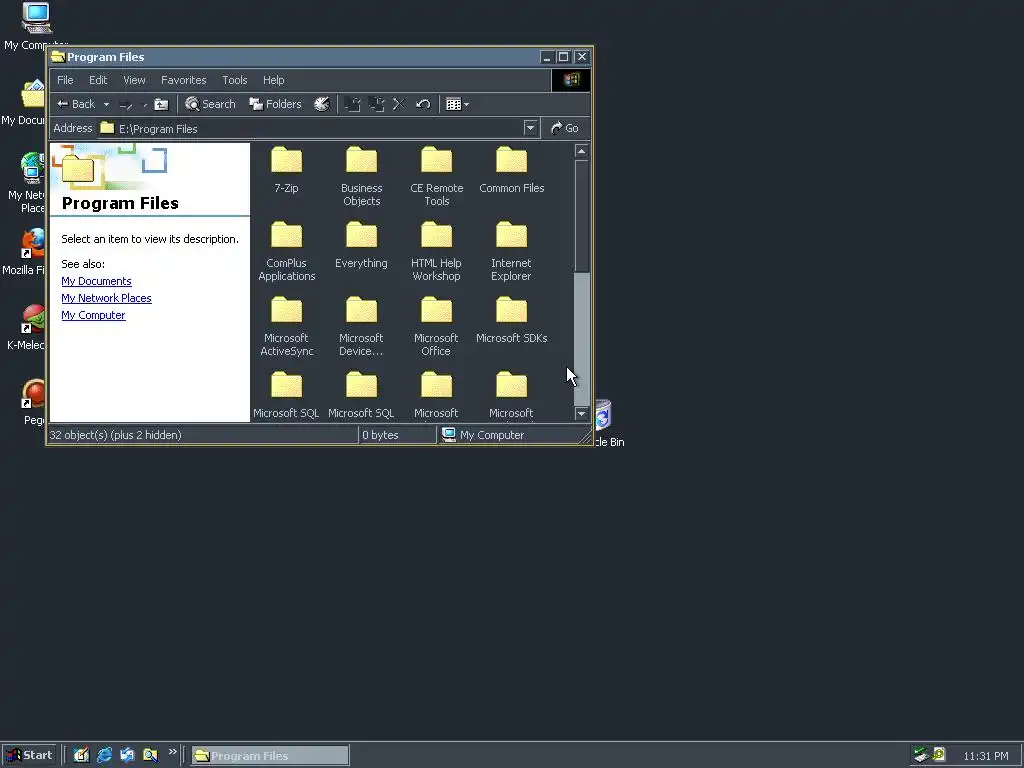Open the Mozilla Firefox desktop shortcut

tap(26, 251)
